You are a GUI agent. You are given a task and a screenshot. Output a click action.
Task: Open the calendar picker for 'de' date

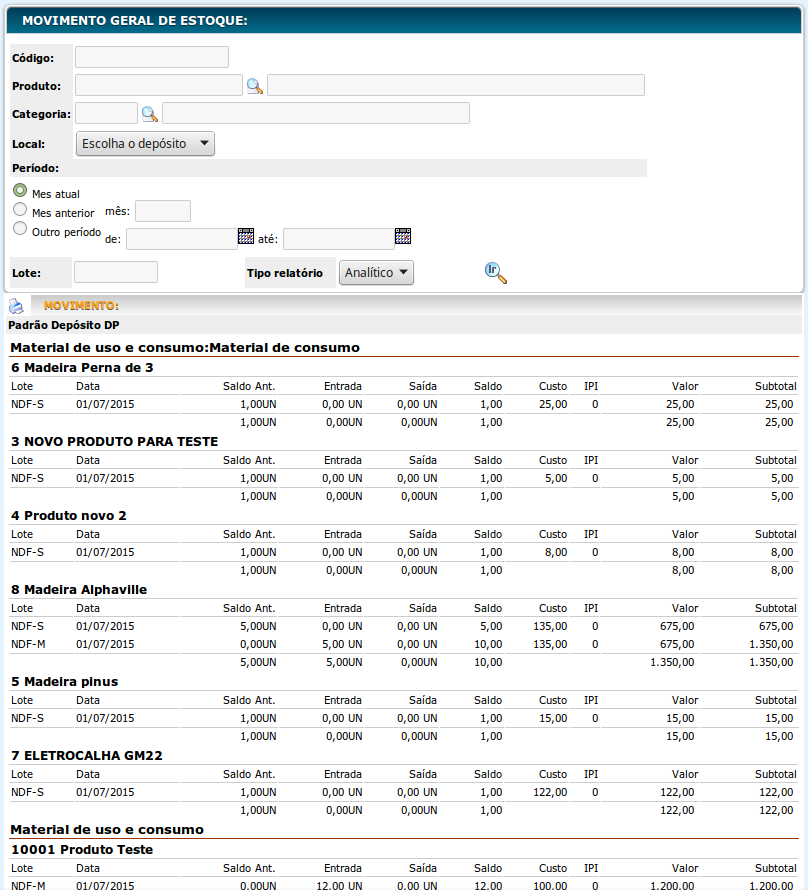pos(246,237)
